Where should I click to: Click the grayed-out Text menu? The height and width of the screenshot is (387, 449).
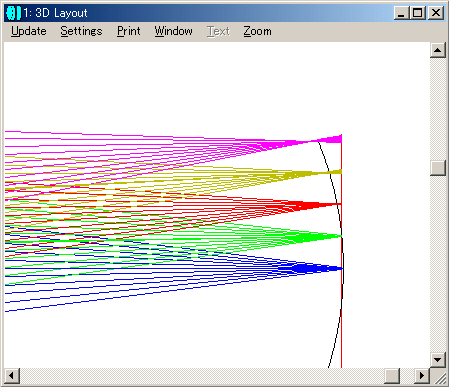click(218, 31)
